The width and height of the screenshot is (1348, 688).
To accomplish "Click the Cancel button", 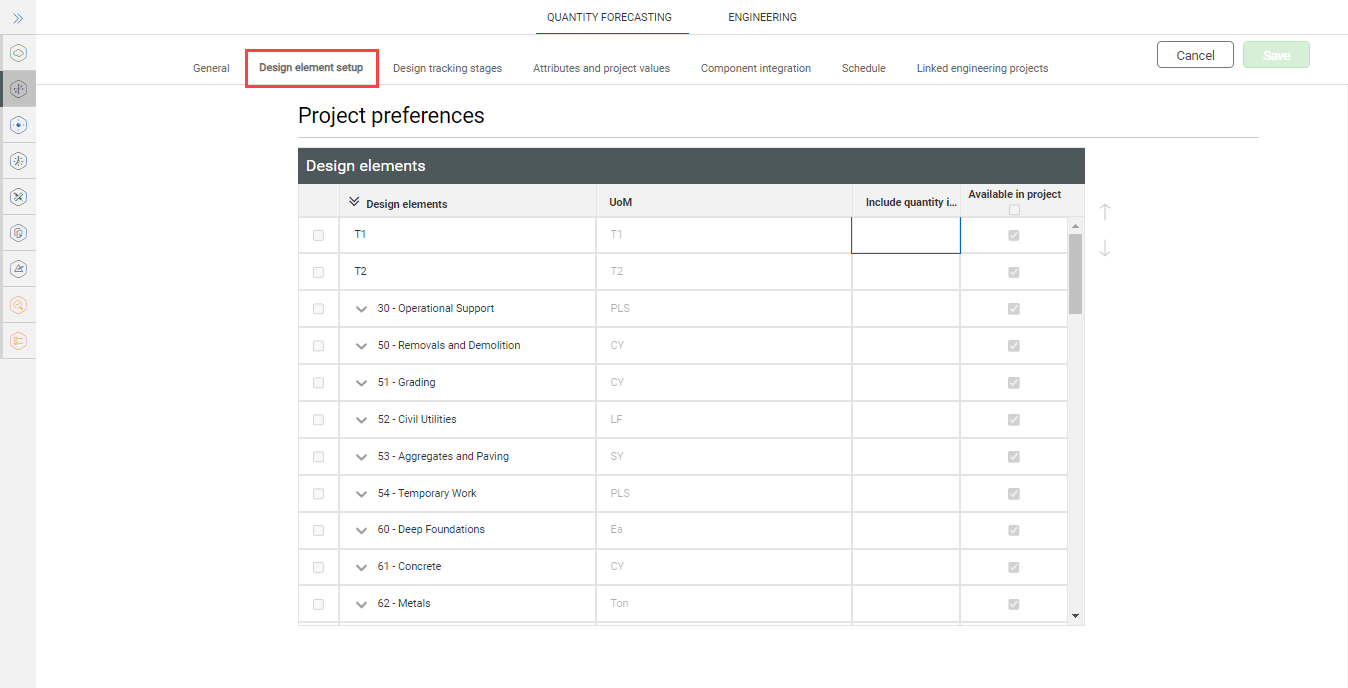I will [x=1195, y=55].
